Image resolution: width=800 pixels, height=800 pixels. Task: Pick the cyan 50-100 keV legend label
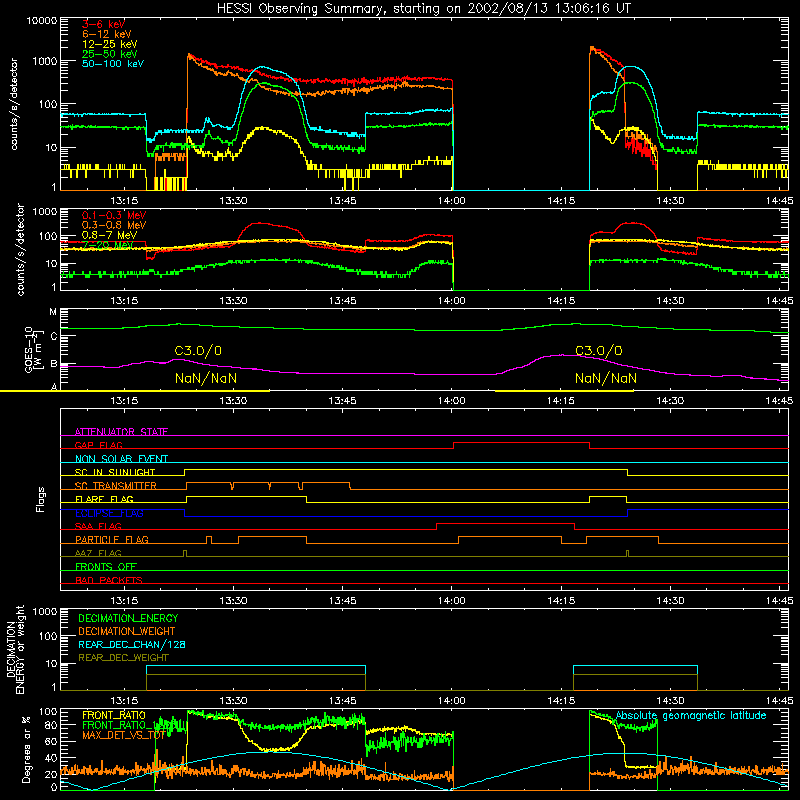click(113, 64)
